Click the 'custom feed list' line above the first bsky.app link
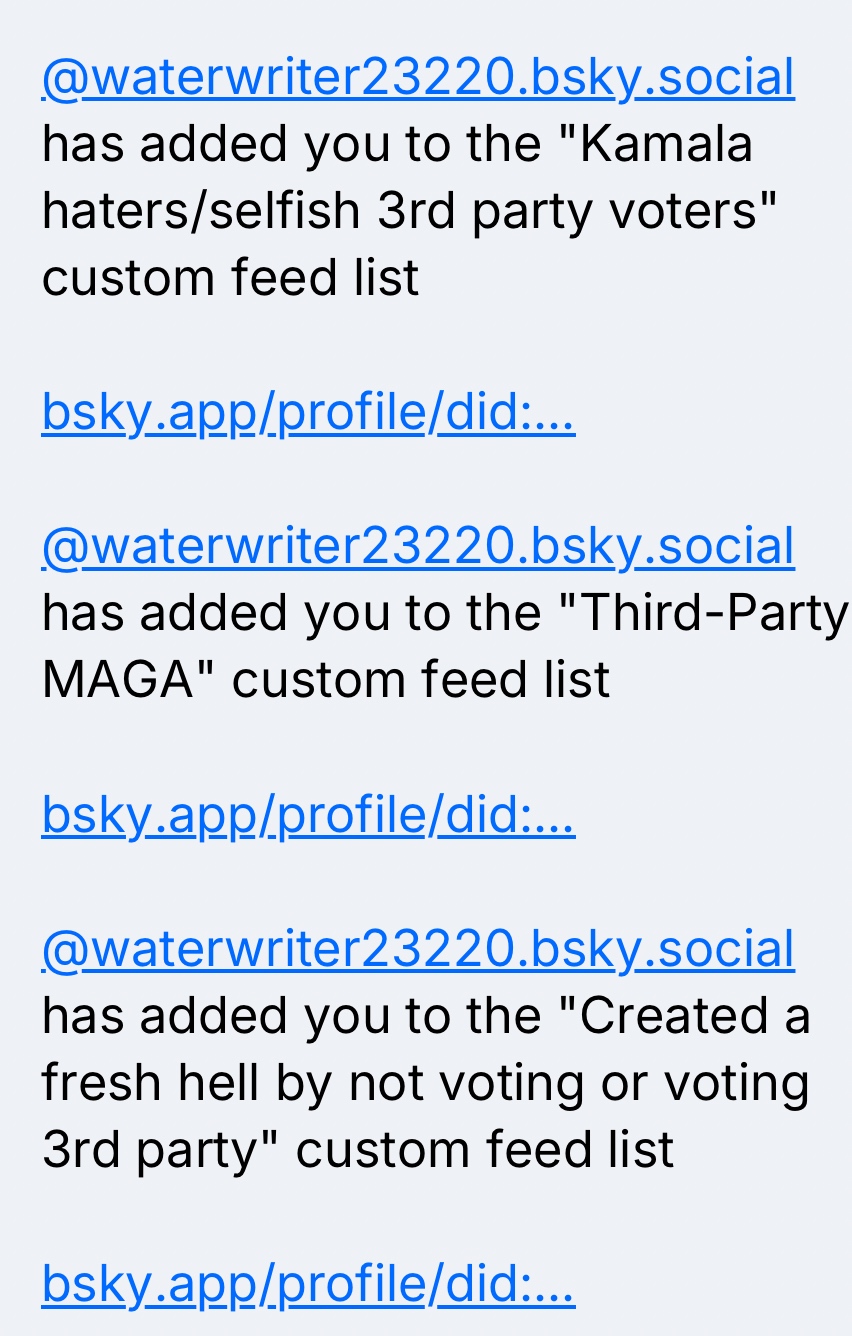This screenshot has width=852, height=1336. pyautogui.click(x=230, y=278)
